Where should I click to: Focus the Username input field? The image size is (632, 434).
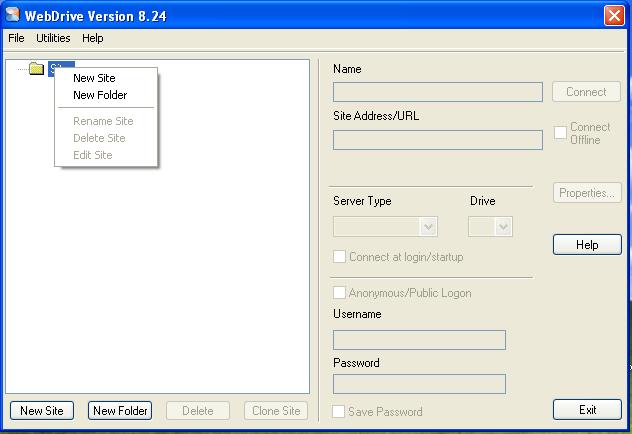419,340
